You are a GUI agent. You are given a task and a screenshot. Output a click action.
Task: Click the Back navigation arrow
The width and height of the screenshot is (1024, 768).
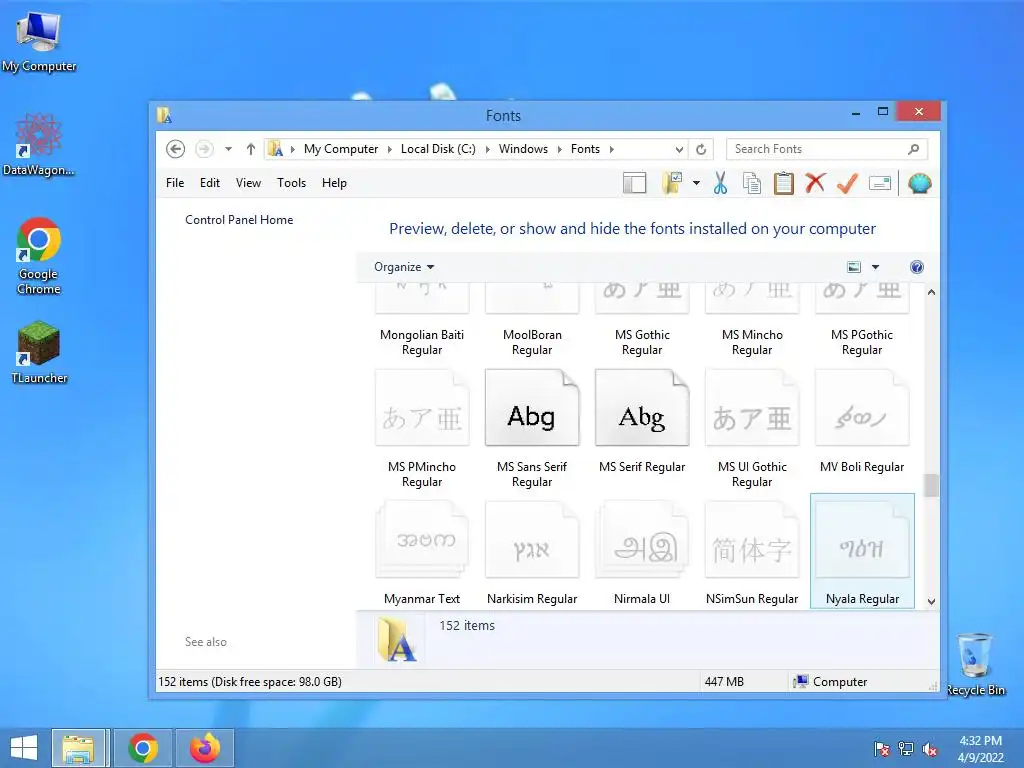point(175,150)
